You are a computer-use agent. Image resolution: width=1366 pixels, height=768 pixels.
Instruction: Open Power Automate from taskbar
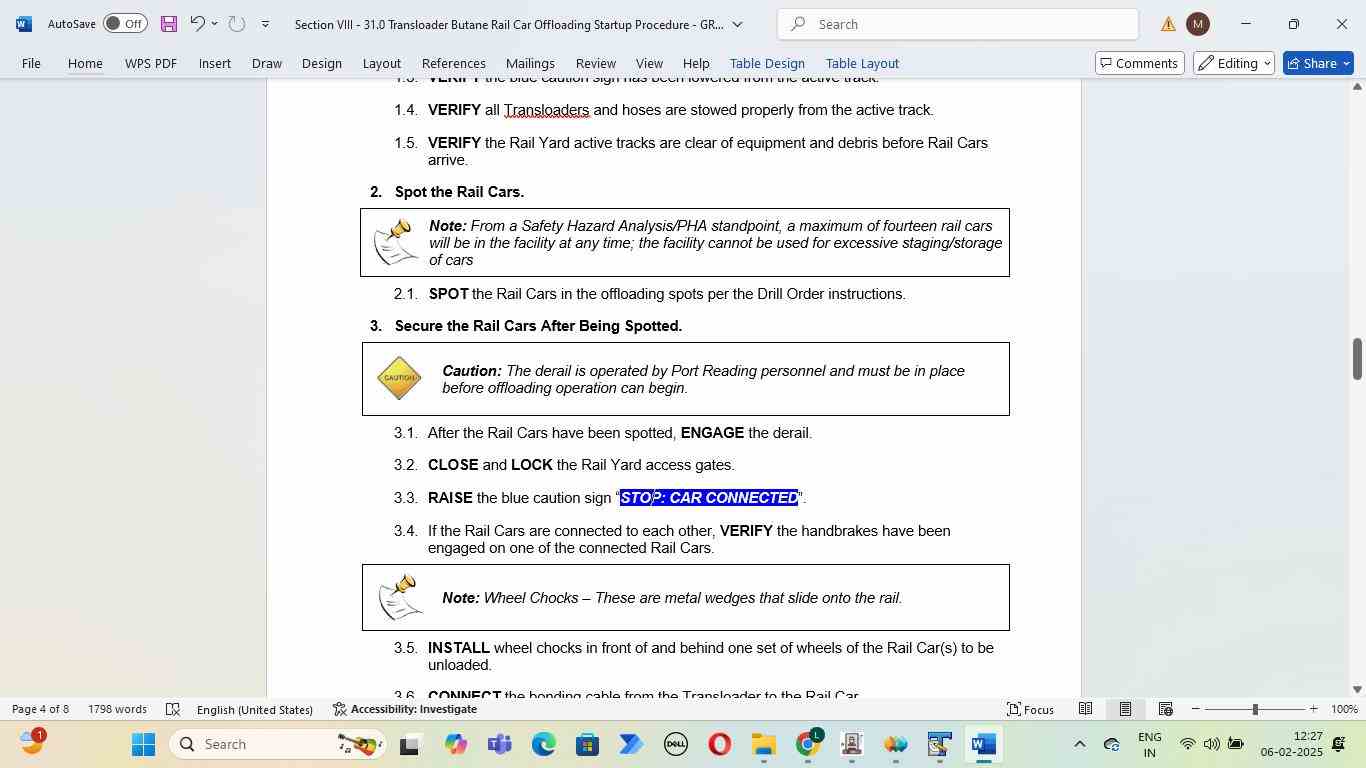point(632,745)
